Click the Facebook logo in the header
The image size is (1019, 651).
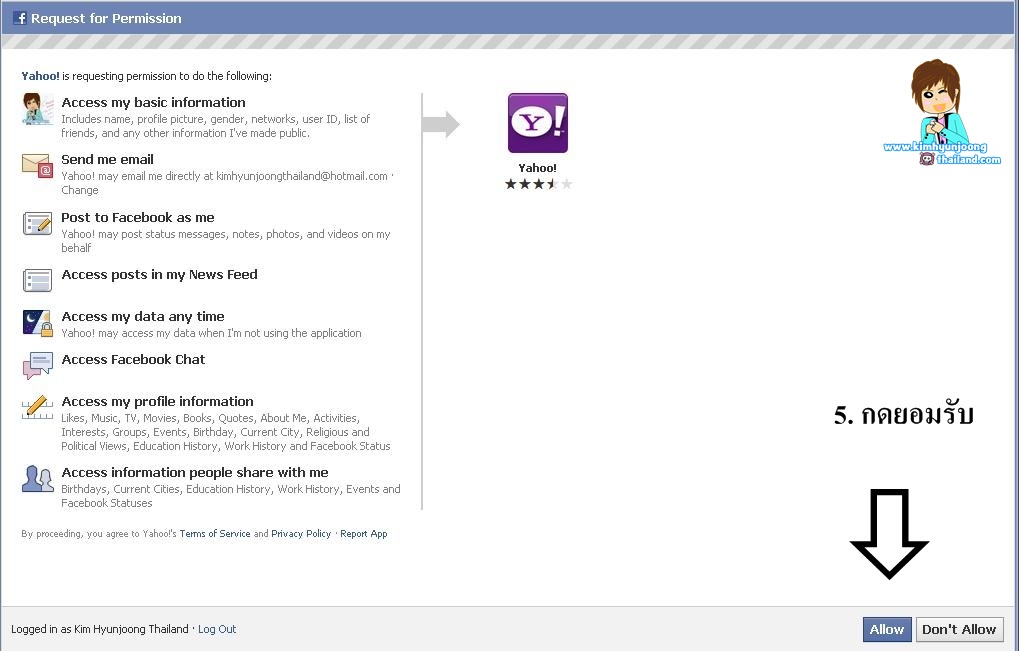pyautogui.click(x=19, y=18)
